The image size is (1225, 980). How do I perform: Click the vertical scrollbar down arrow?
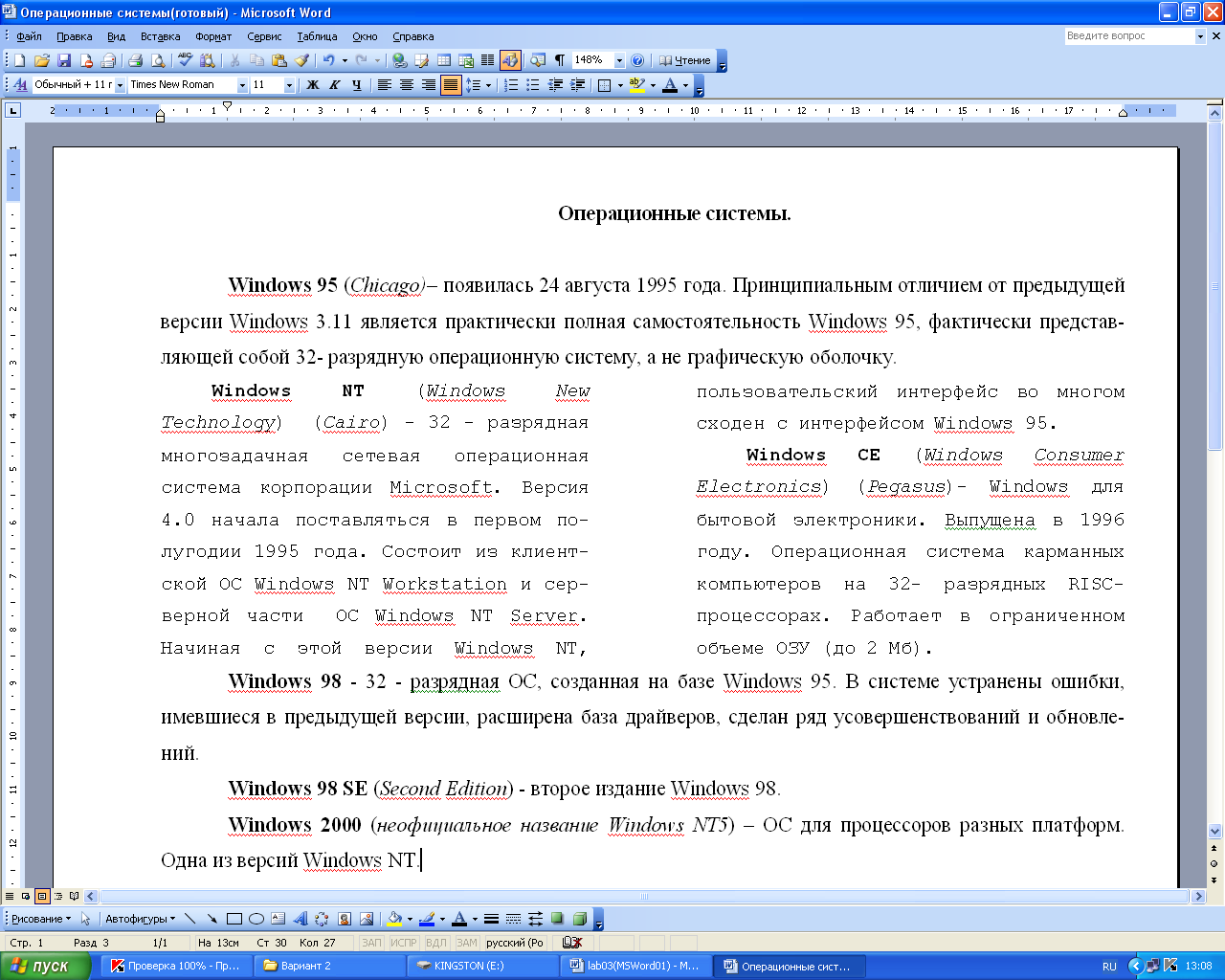(1215, 832)
